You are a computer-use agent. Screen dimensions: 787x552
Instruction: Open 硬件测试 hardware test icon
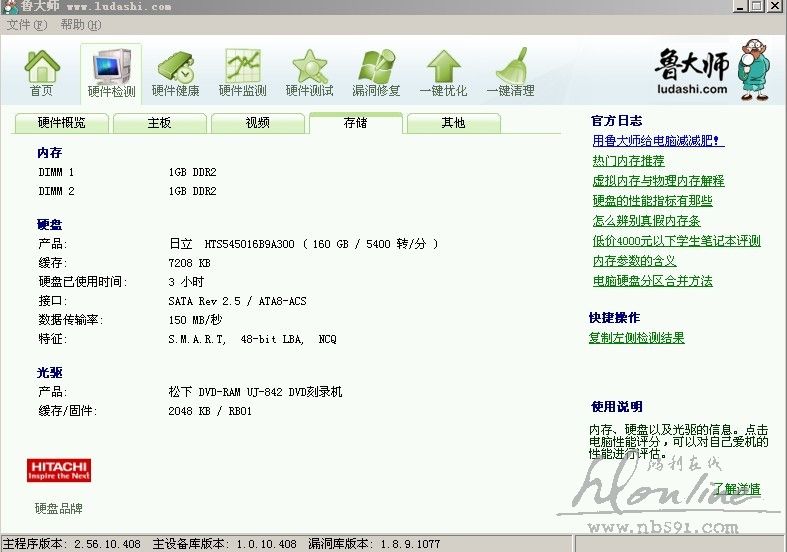tap(309, 73)
